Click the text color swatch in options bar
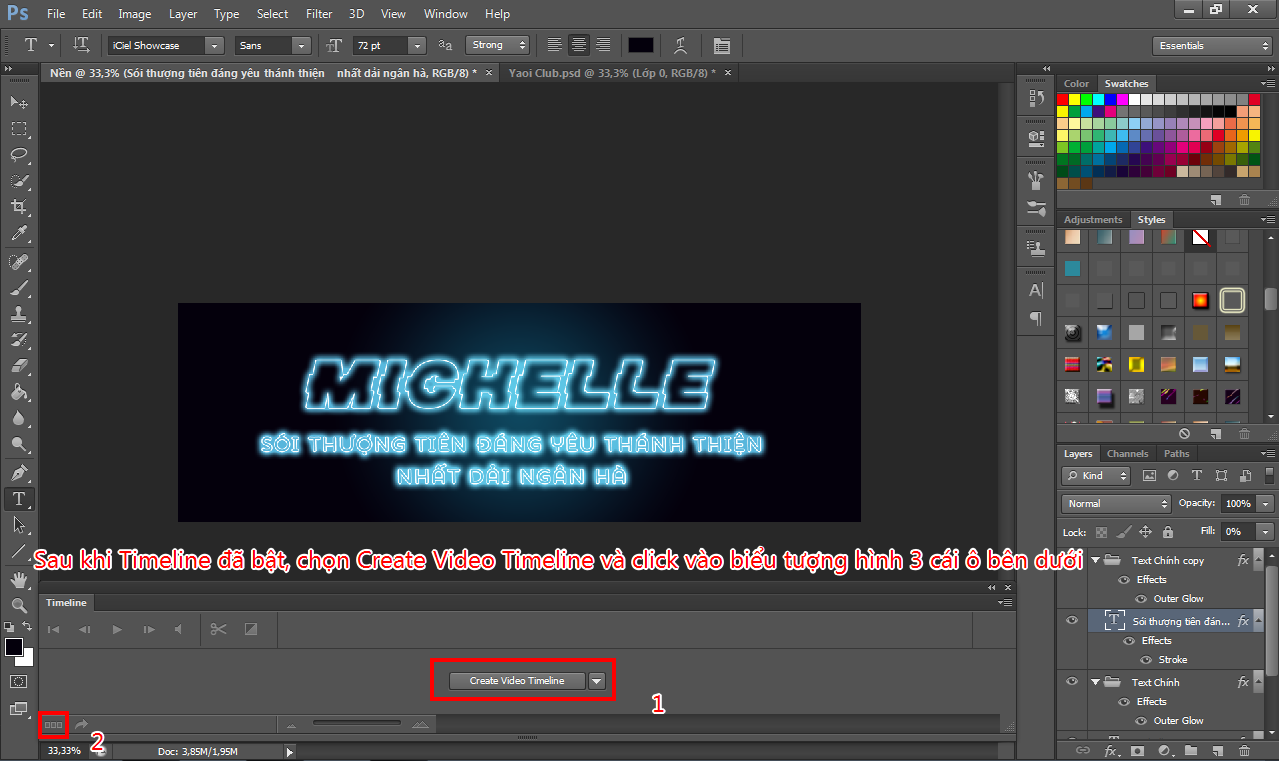The height and width of the screenshot is (761, 1279). tap(640, 46)
